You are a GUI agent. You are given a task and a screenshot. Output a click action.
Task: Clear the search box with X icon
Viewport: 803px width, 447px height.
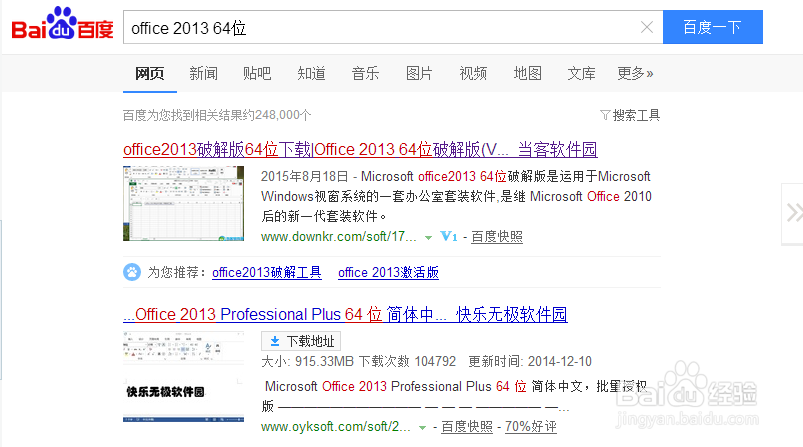[647, 27]
